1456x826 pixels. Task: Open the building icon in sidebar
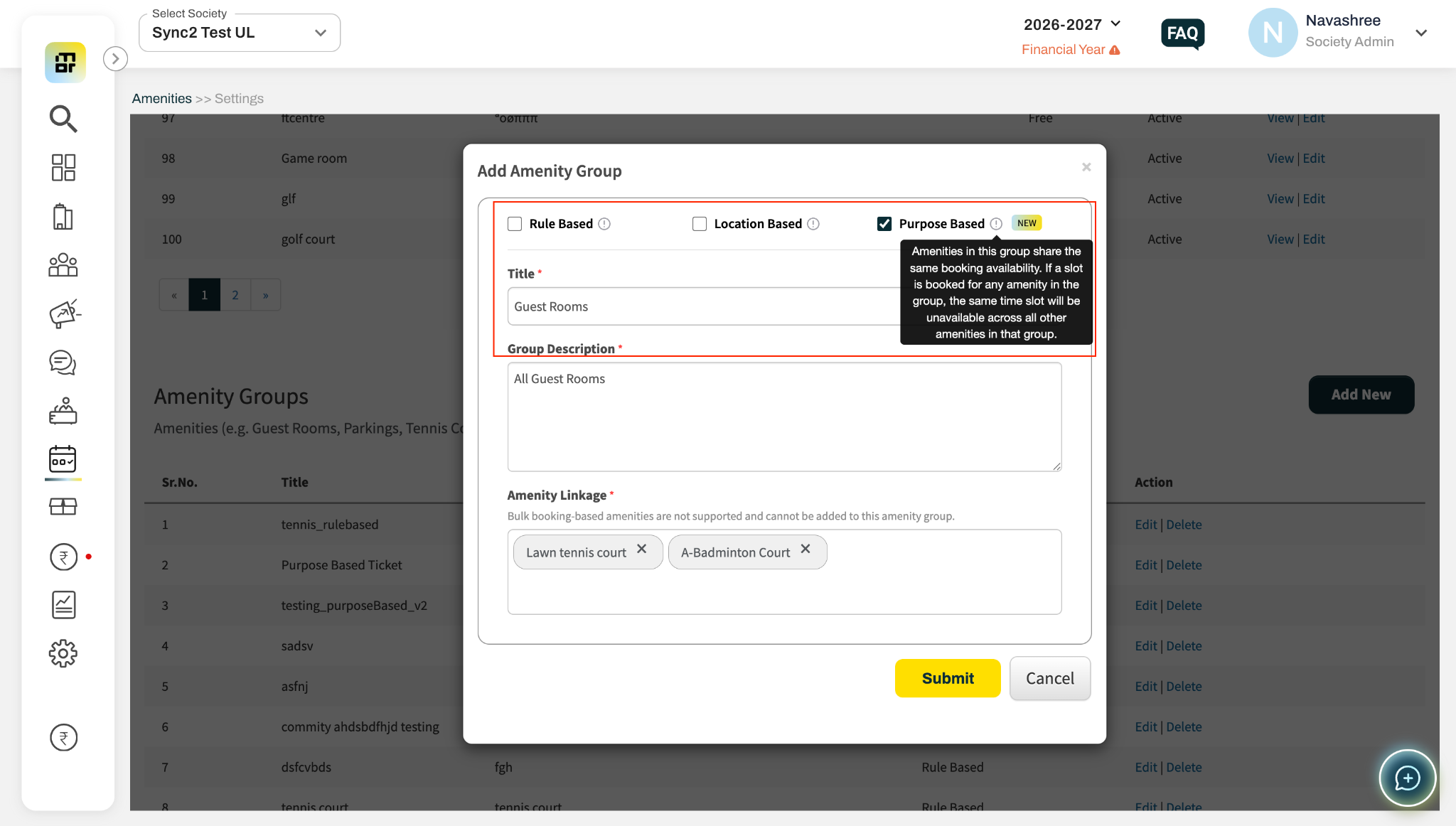63,216
